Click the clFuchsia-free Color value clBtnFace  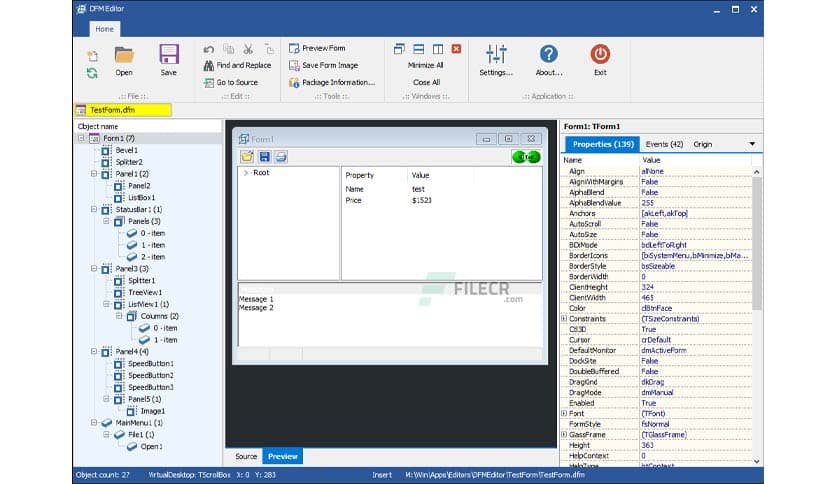pos(657,308)
